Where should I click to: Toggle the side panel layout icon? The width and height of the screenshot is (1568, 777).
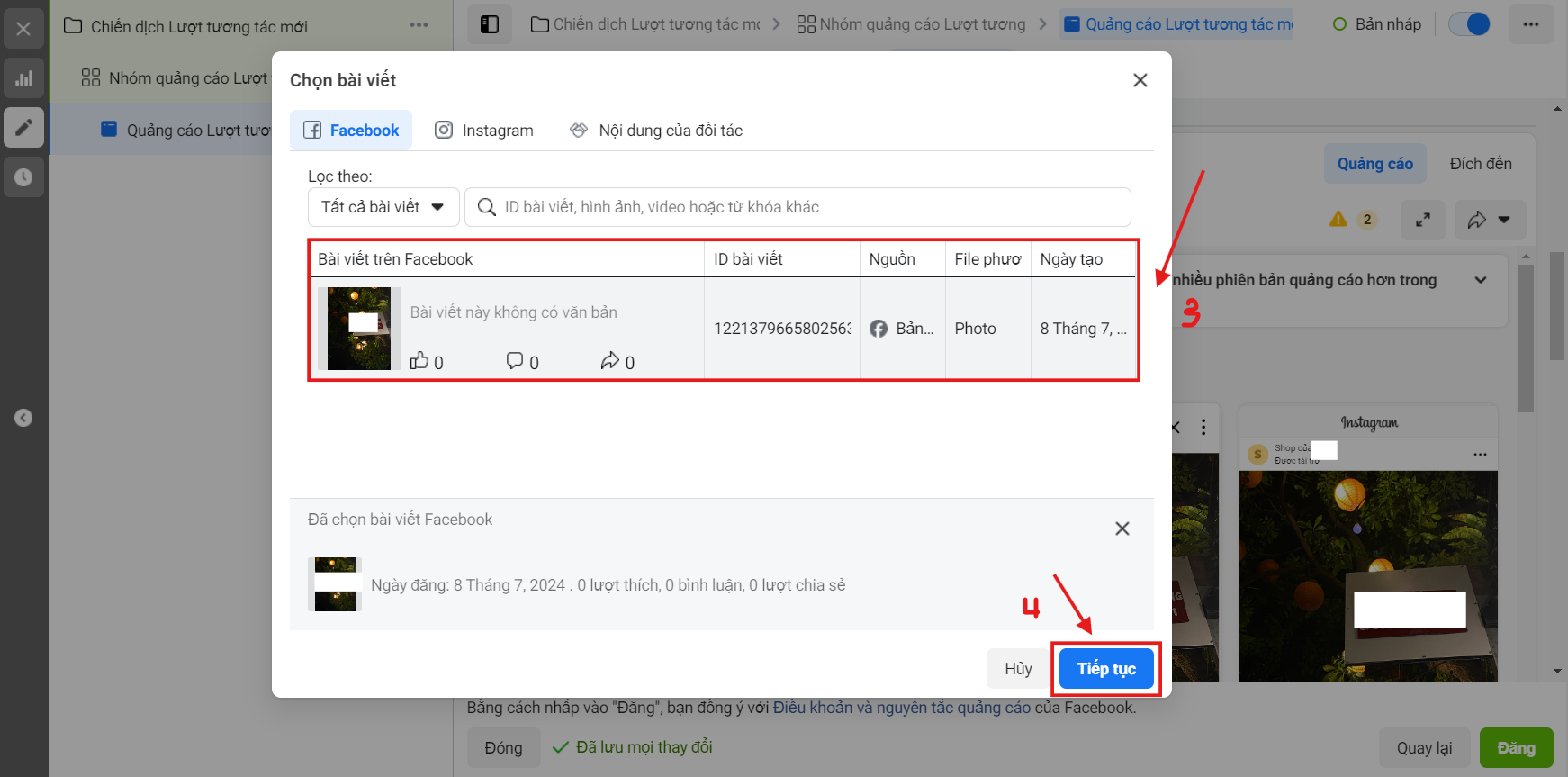[490, 24]
